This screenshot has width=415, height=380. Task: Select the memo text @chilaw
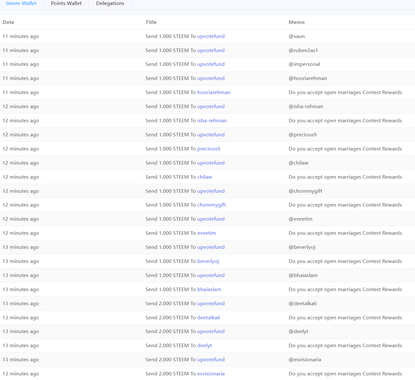click(x=299, y=163)
